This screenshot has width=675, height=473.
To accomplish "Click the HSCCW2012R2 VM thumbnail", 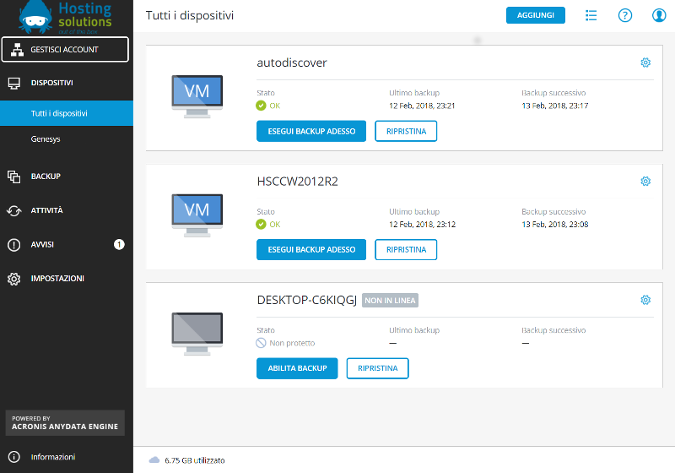I will [x=197, y=215].
